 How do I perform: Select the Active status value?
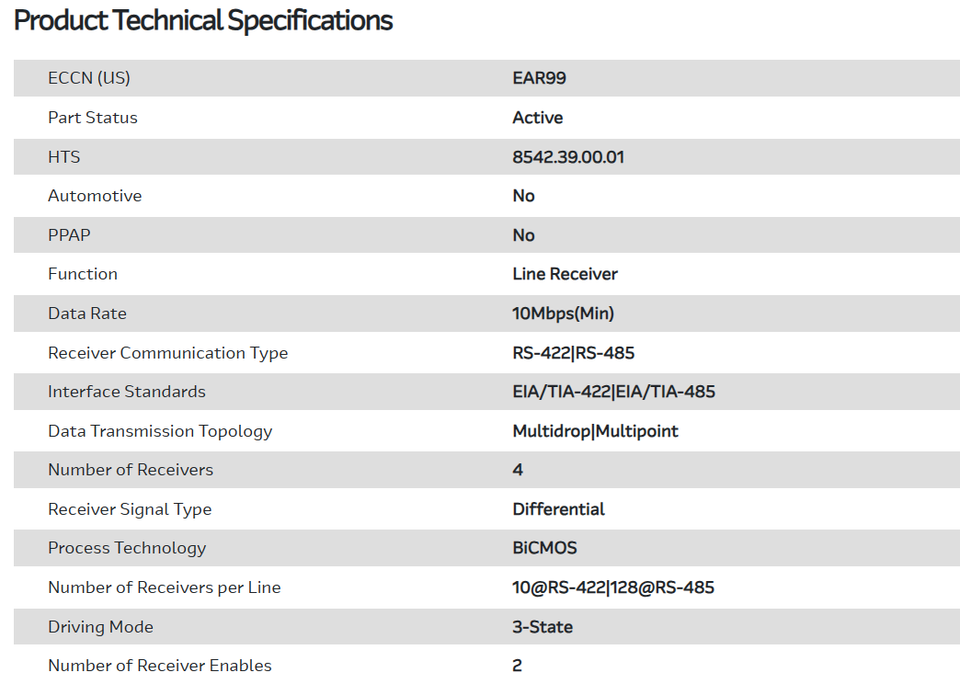click(x=538, y=117)
